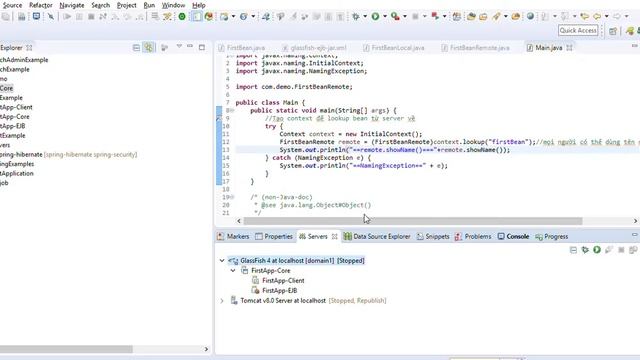The width and height of the screenshot is (640, 360).
Task: Click code line 13 with System.out.println
Action: [x=394, y=150]
